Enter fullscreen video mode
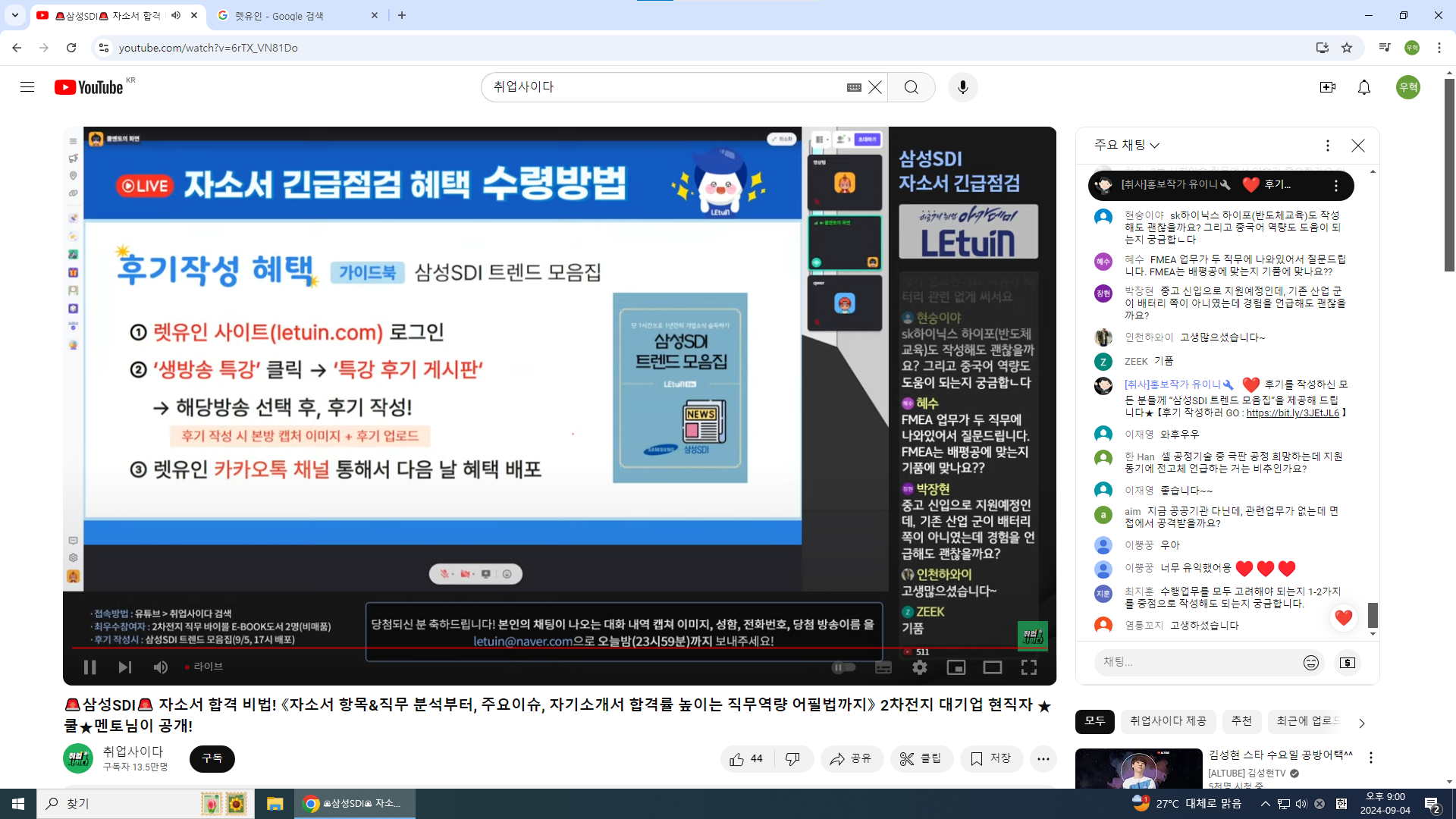 pos(1029,667)
